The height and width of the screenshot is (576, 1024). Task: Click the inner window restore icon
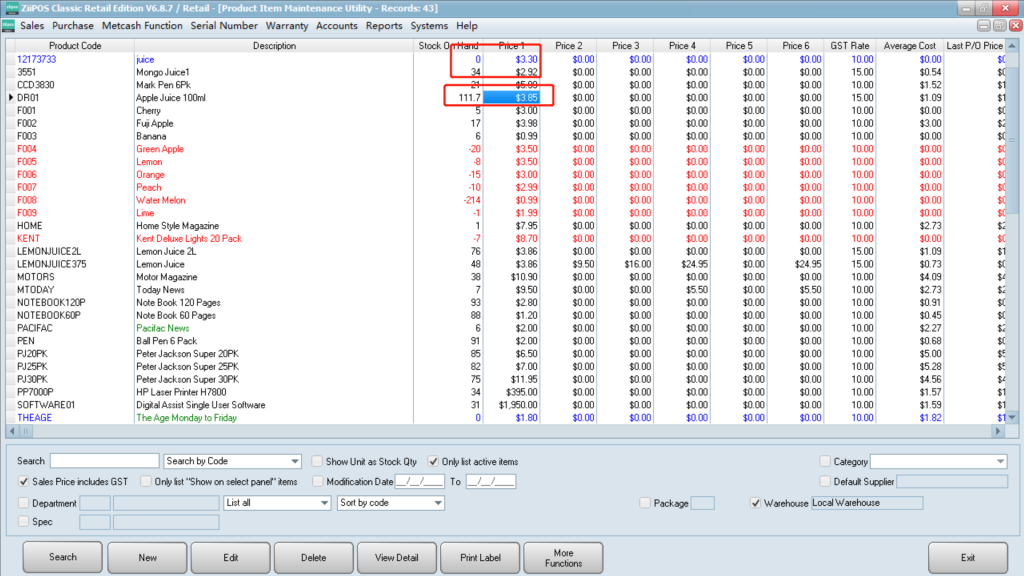(999, 26)
